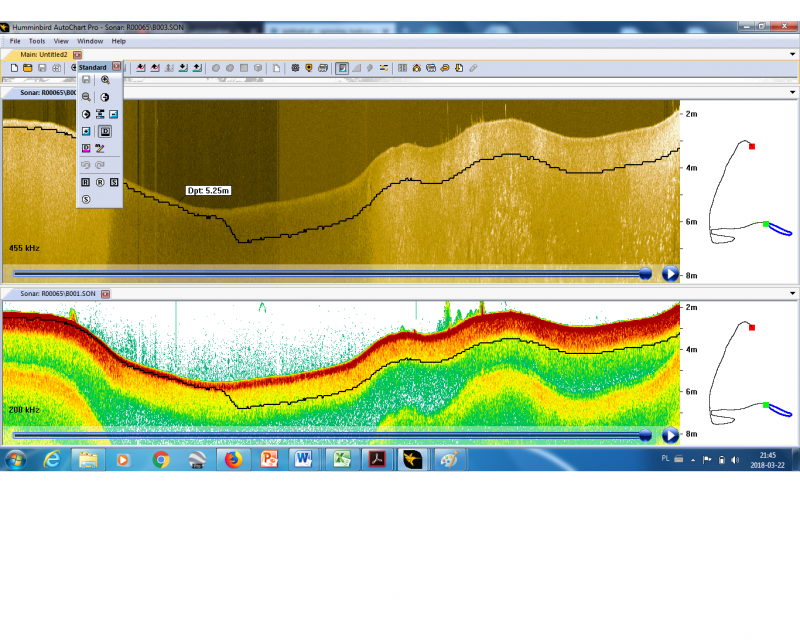Image resolution: width=800 pixels, height=640 pixels.
Task: Click the circled R icon in Standard palette
Action: pyautogui.click(x=100, y=182)
